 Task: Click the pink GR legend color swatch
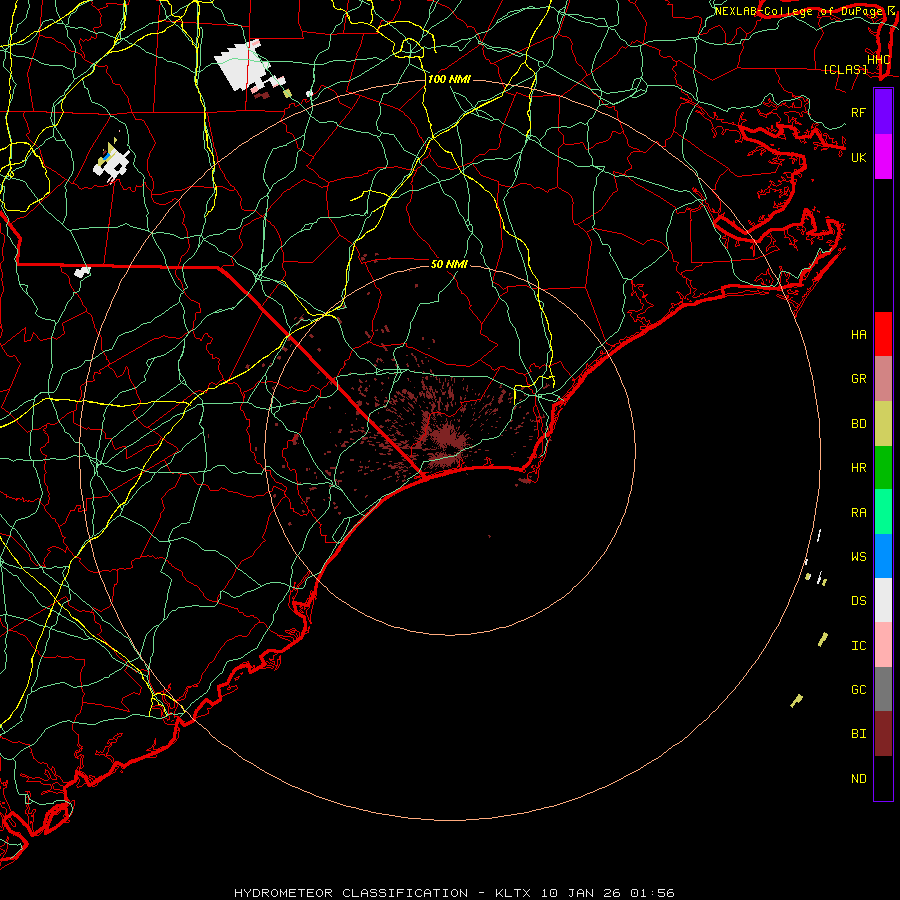click(883, 379)
